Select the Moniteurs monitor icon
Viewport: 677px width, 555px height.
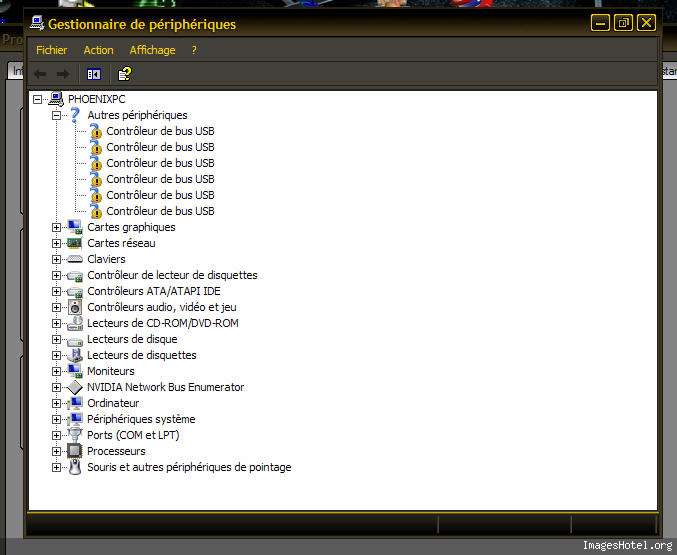tap(75, 371)
